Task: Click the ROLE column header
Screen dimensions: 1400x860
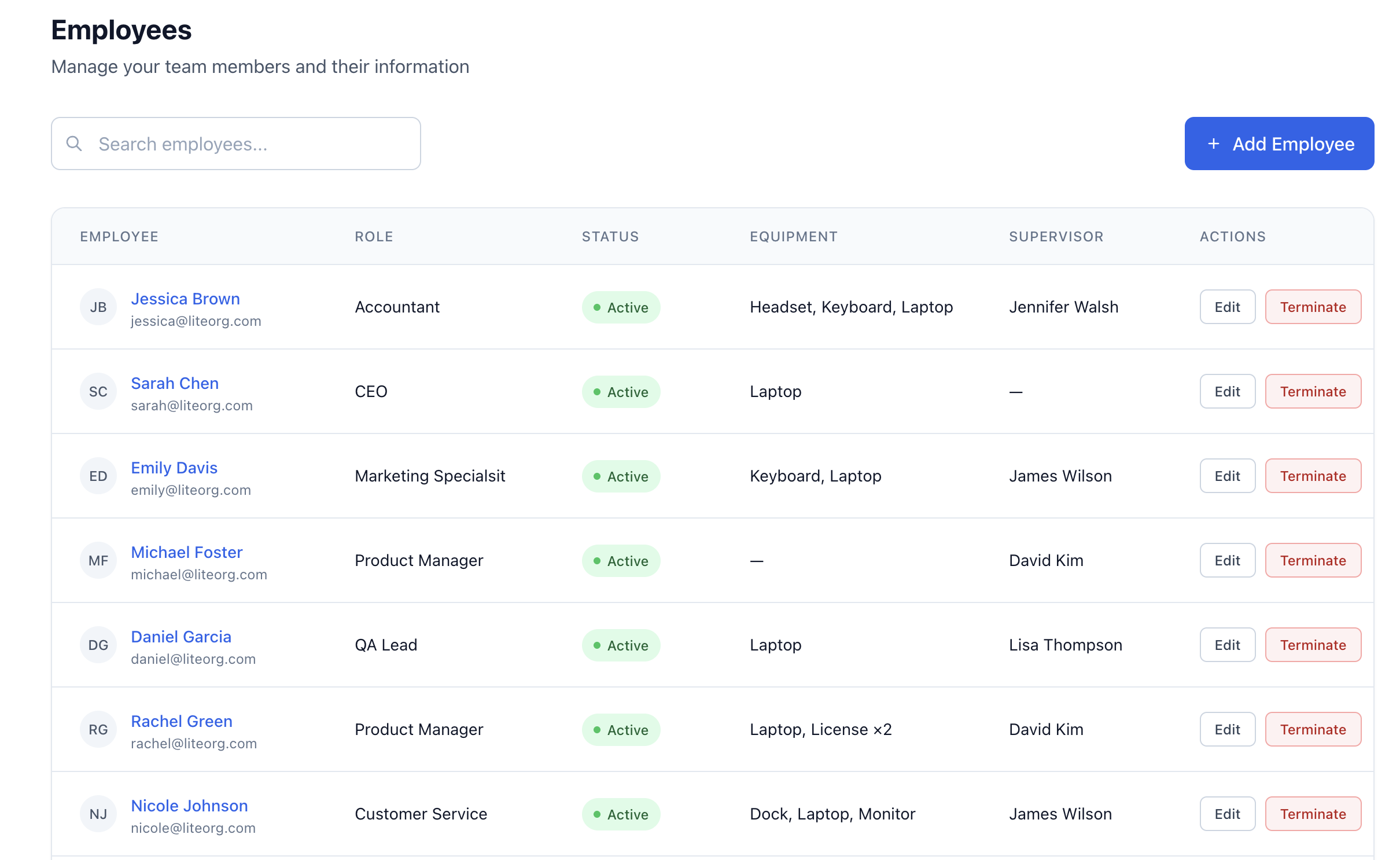Action: [374, 237]
